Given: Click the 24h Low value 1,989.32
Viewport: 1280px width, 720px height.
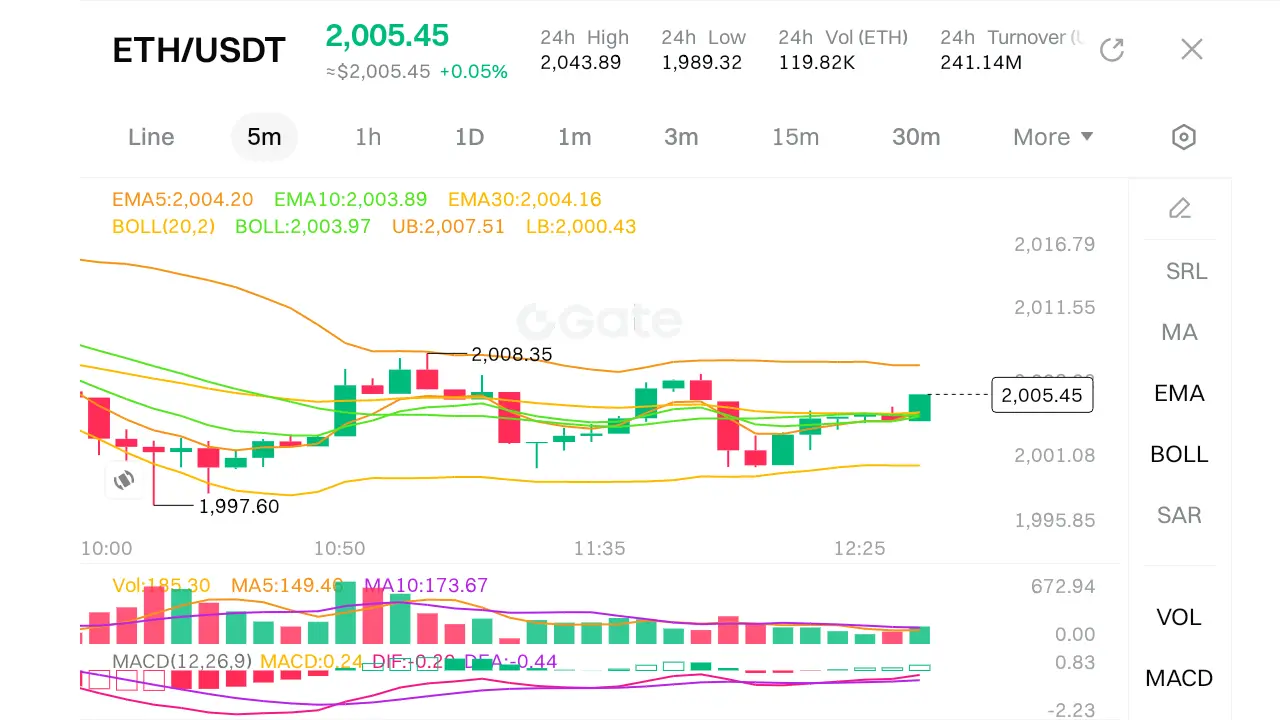Looking at the screenshot, I should [x=702, y=63].
